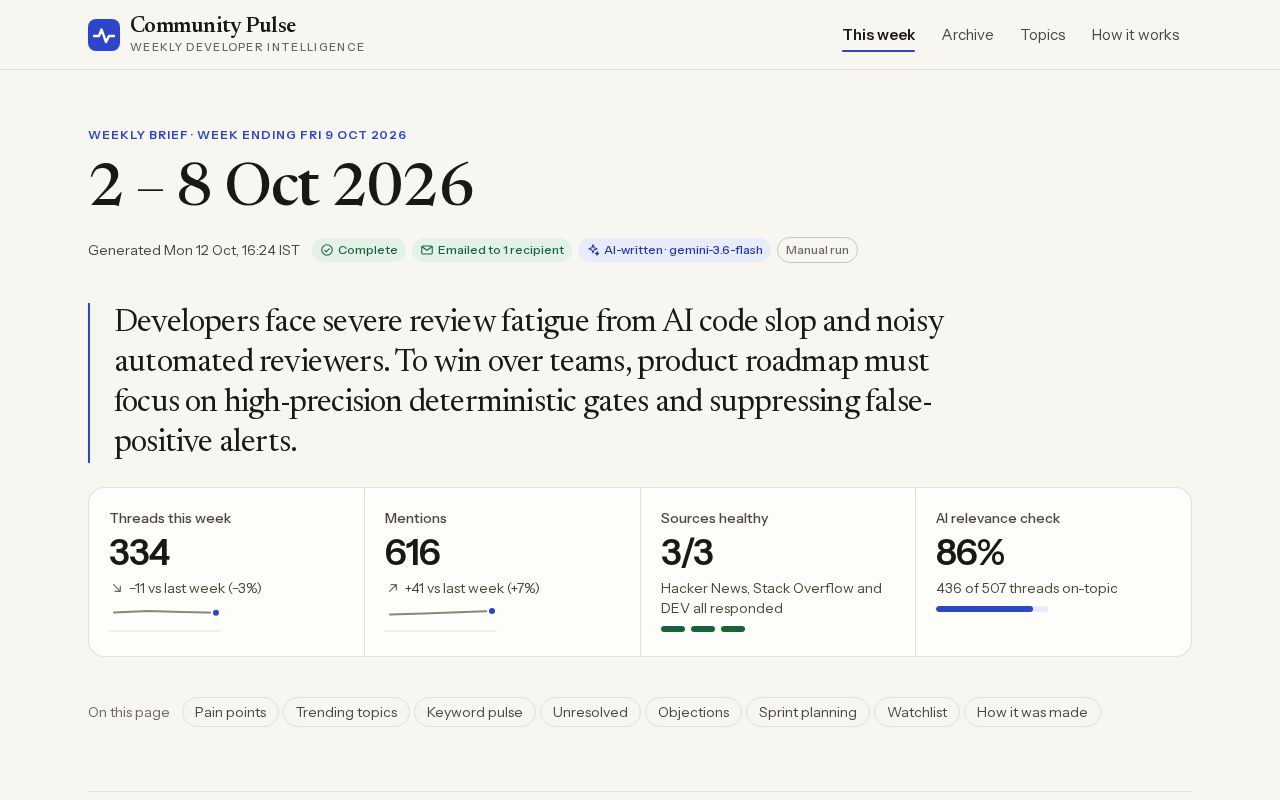Click the downward trend arrow under Threads

(x=117, y=588)
